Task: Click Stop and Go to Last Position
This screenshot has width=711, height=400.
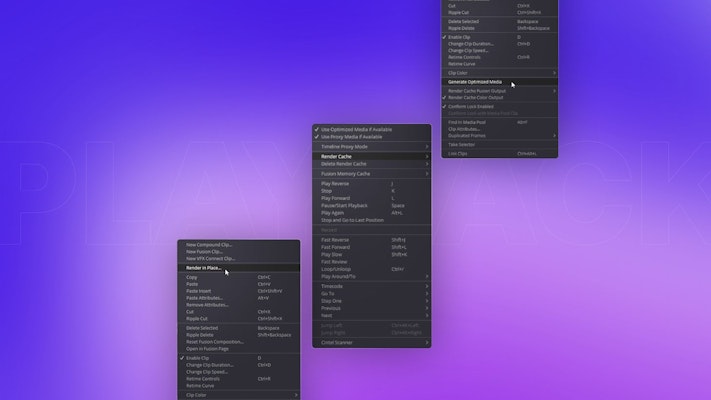Action: coord(352,219)
